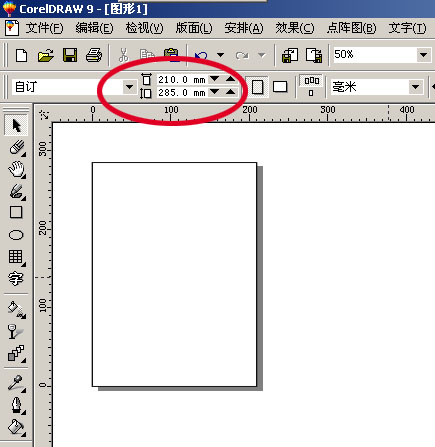Open the 效果(C) menu
The image size is (435, 447).
(295, 28)
